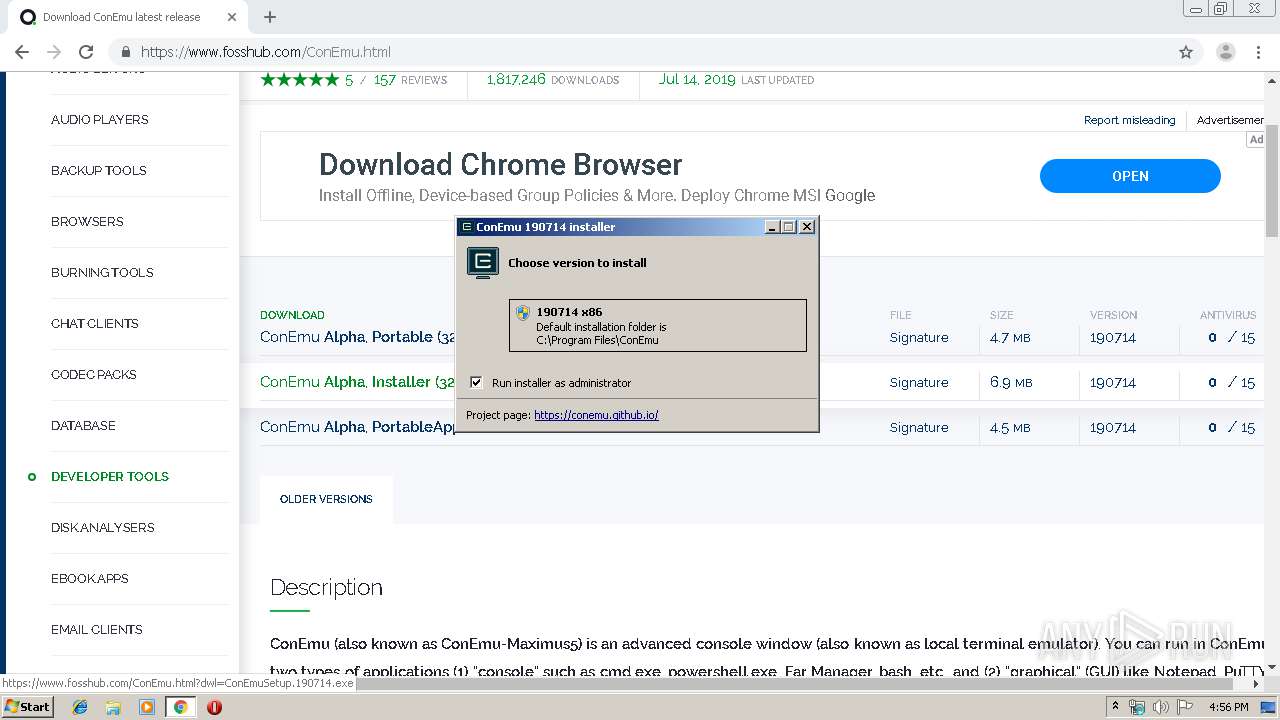Show hidden system tray icons
Image resolution: width=1280 pixels, height=720 pixels.
(x=1116, y=707)
